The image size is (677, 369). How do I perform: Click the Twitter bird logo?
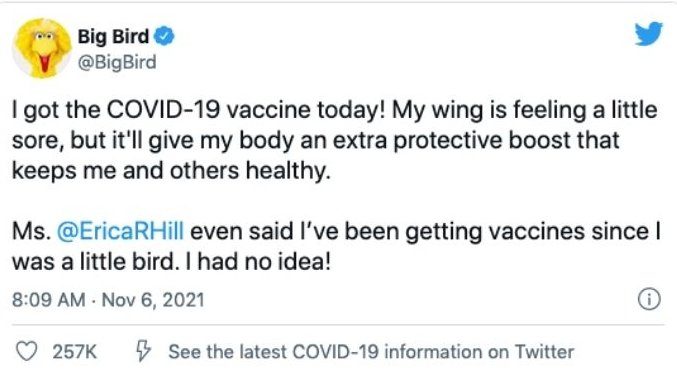[649, 33]
